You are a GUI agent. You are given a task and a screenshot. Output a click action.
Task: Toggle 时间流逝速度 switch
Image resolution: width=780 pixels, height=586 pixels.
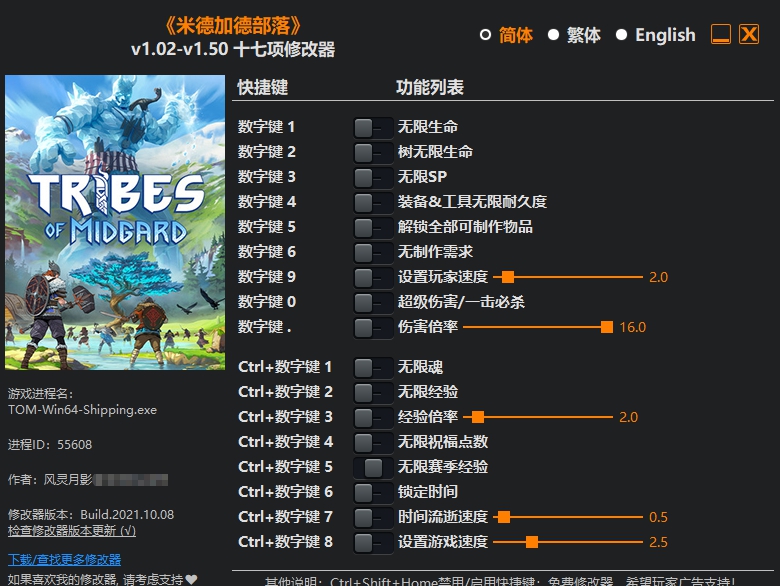[373, 518]
